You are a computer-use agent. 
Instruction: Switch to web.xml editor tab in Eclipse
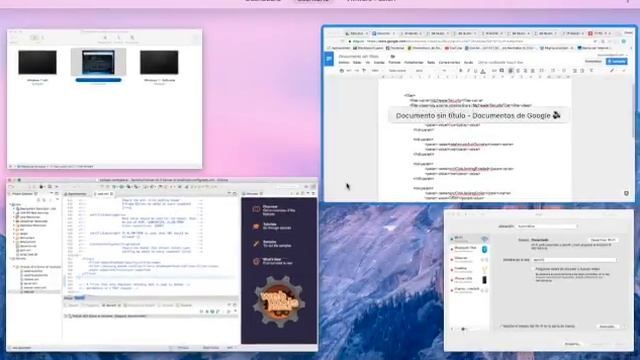pos(103,194)
